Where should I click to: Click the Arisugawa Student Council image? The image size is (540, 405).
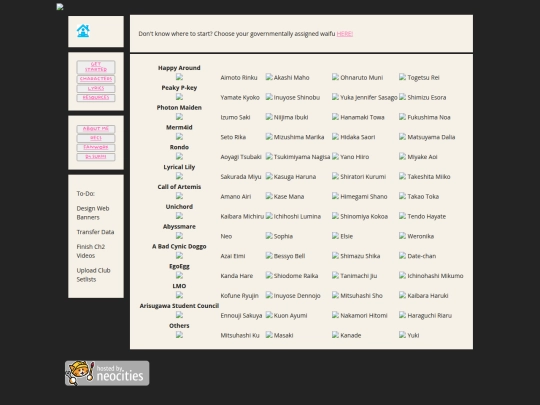(x=179, y=315)
